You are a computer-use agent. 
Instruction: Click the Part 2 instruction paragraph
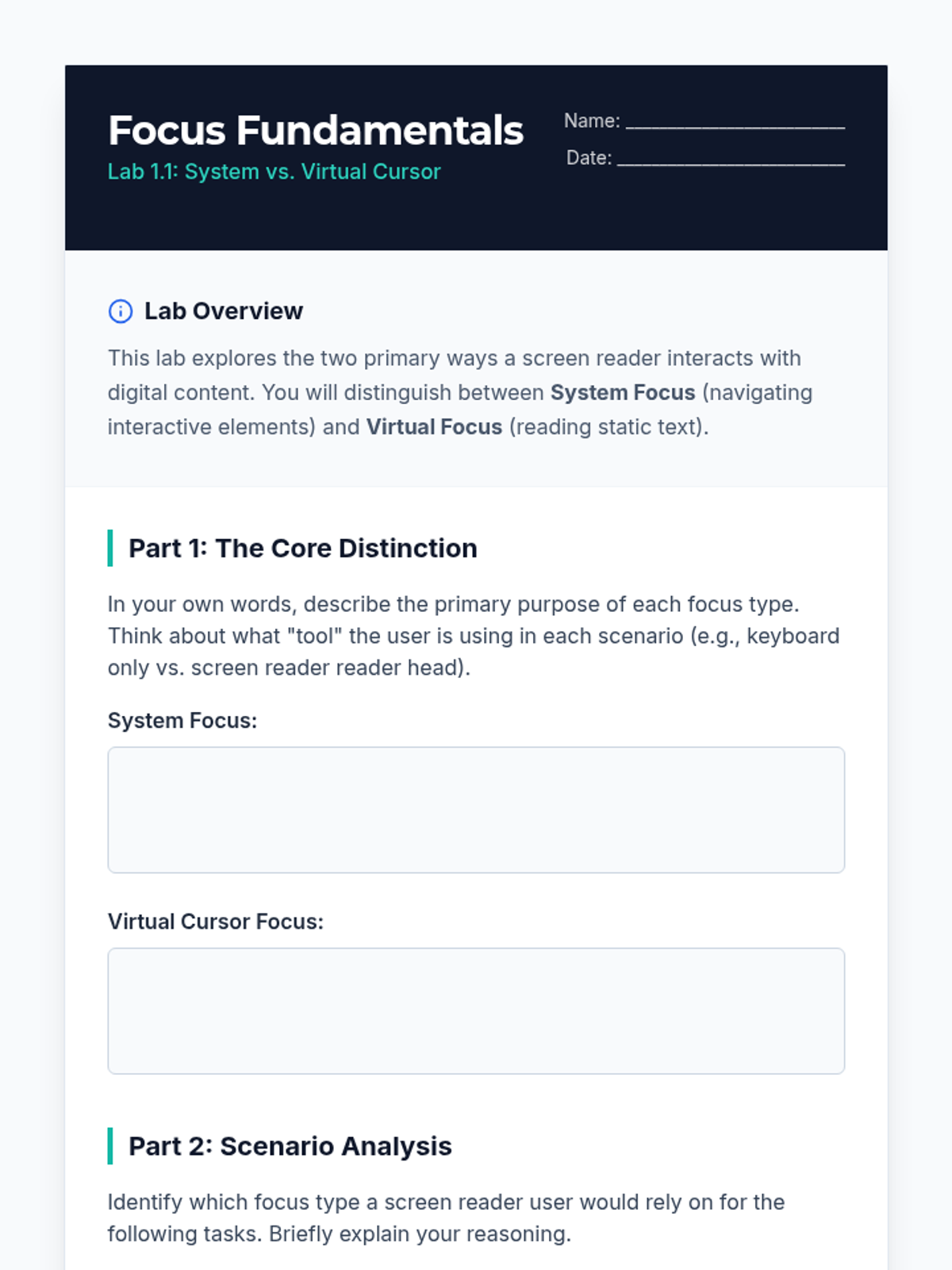[446, 1218]
